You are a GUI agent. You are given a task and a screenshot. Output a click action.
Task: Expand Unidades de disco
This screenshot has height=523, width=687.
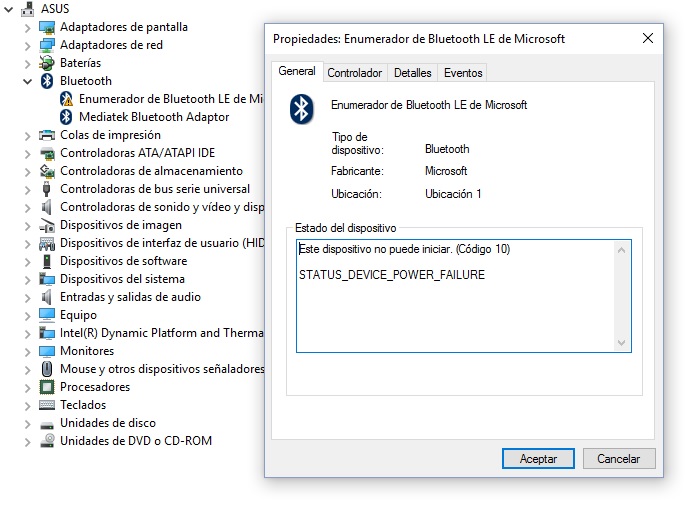tap(27, 423)
